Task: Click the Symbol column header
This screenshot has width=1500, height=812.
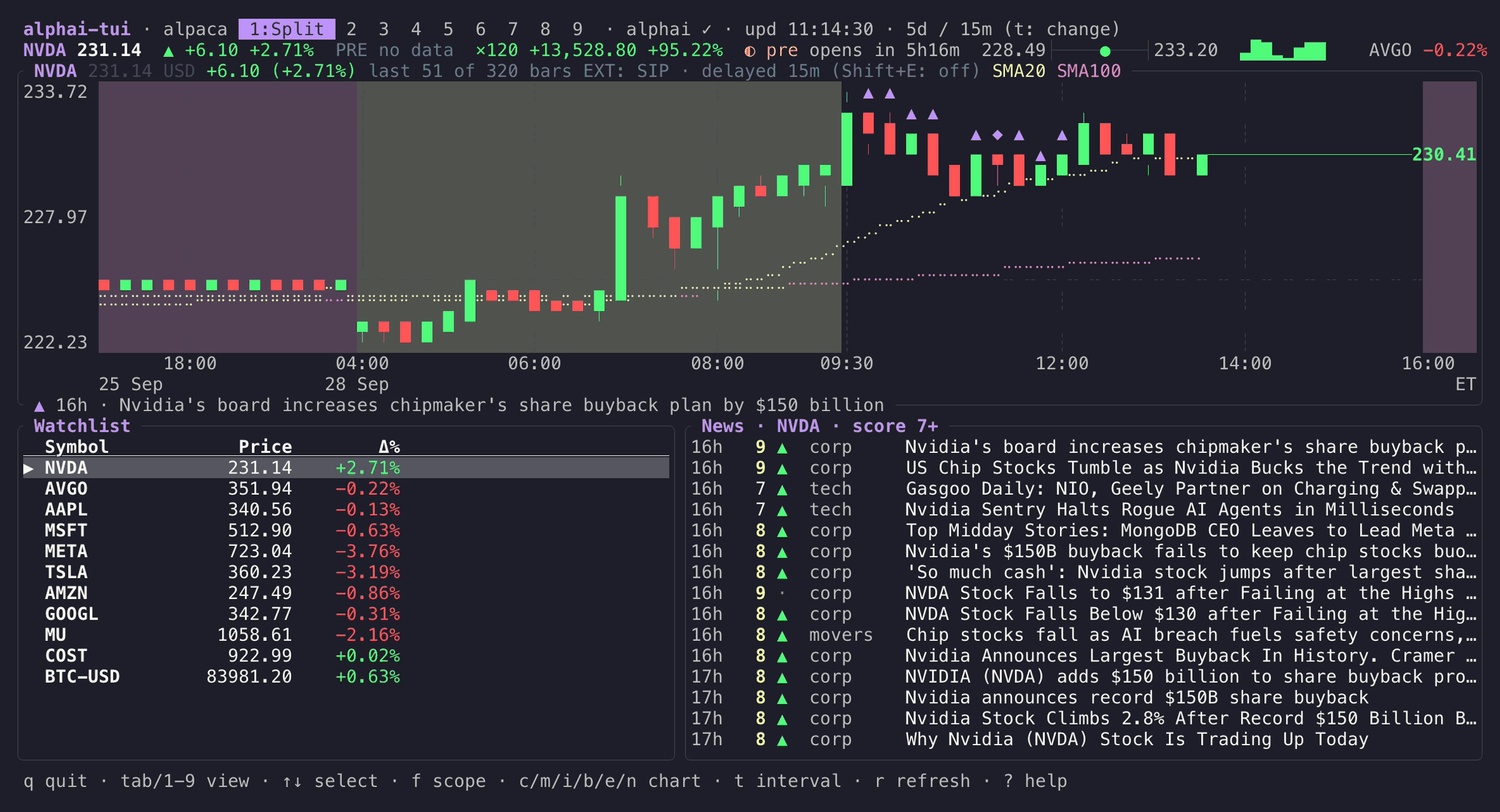Action: click(76, 447)
